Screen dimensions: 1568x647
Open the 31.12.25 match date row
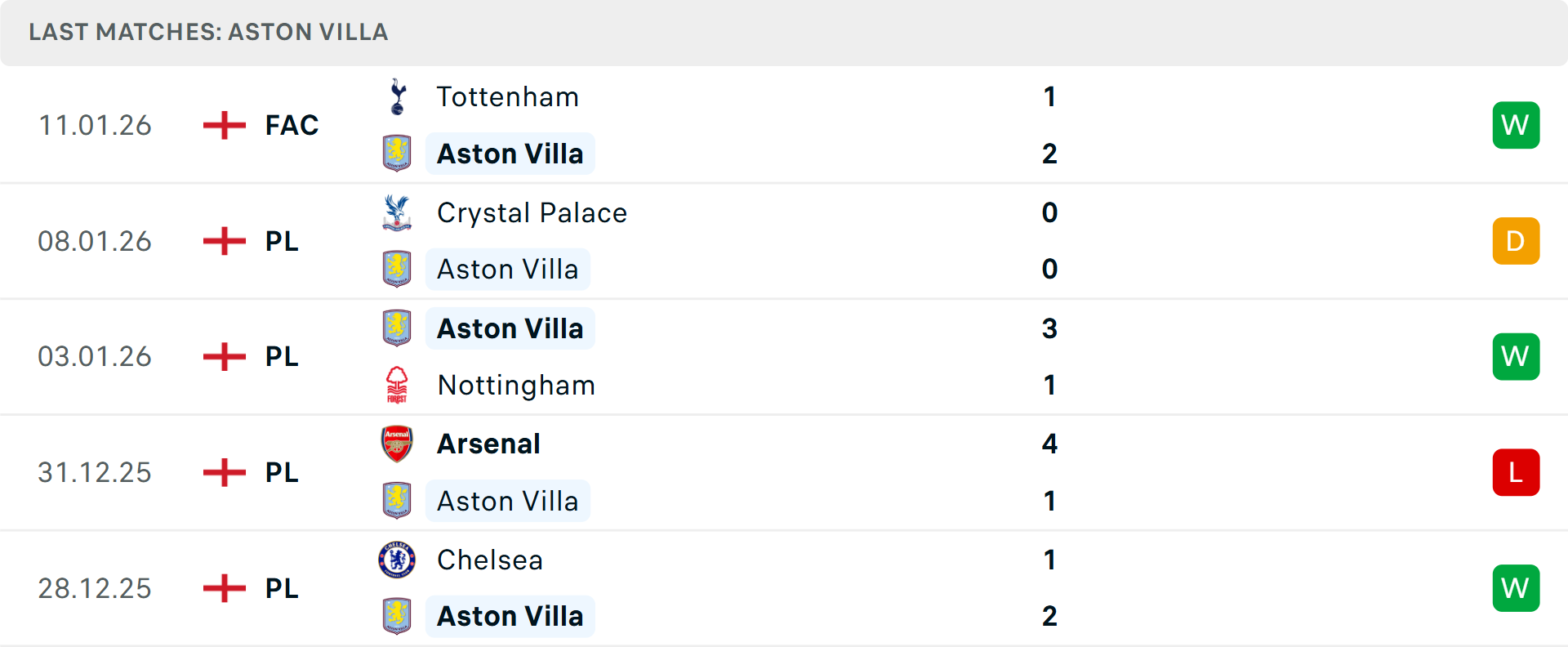point(95,472)
